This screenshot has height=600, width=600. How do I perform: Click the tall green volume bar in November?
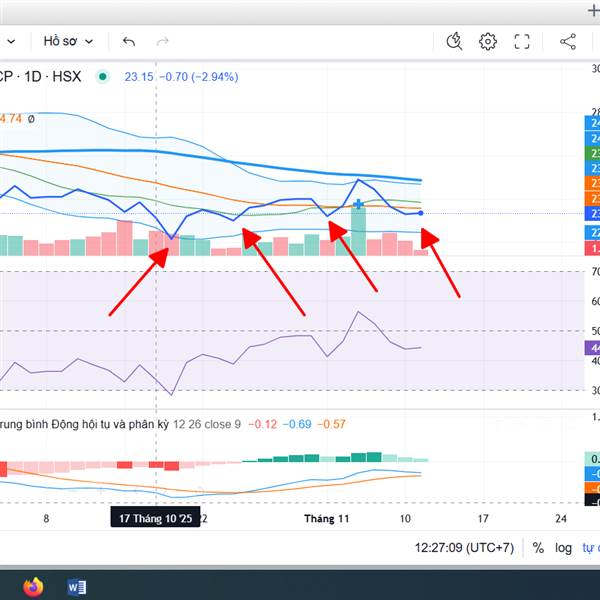point(358,231)
